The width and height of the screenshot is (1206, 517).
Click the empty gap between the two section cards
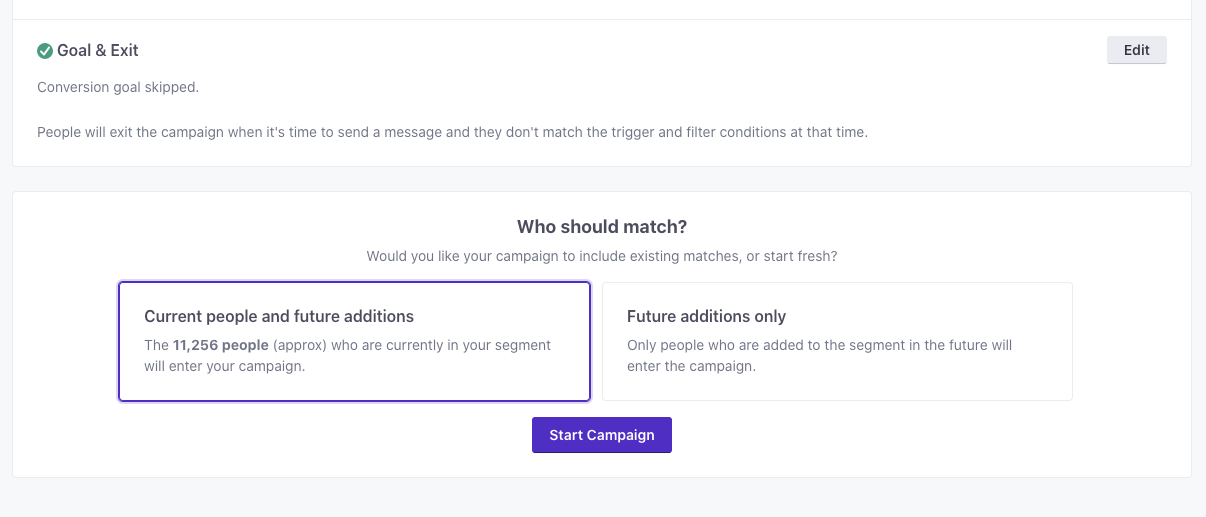pos(602,179)
